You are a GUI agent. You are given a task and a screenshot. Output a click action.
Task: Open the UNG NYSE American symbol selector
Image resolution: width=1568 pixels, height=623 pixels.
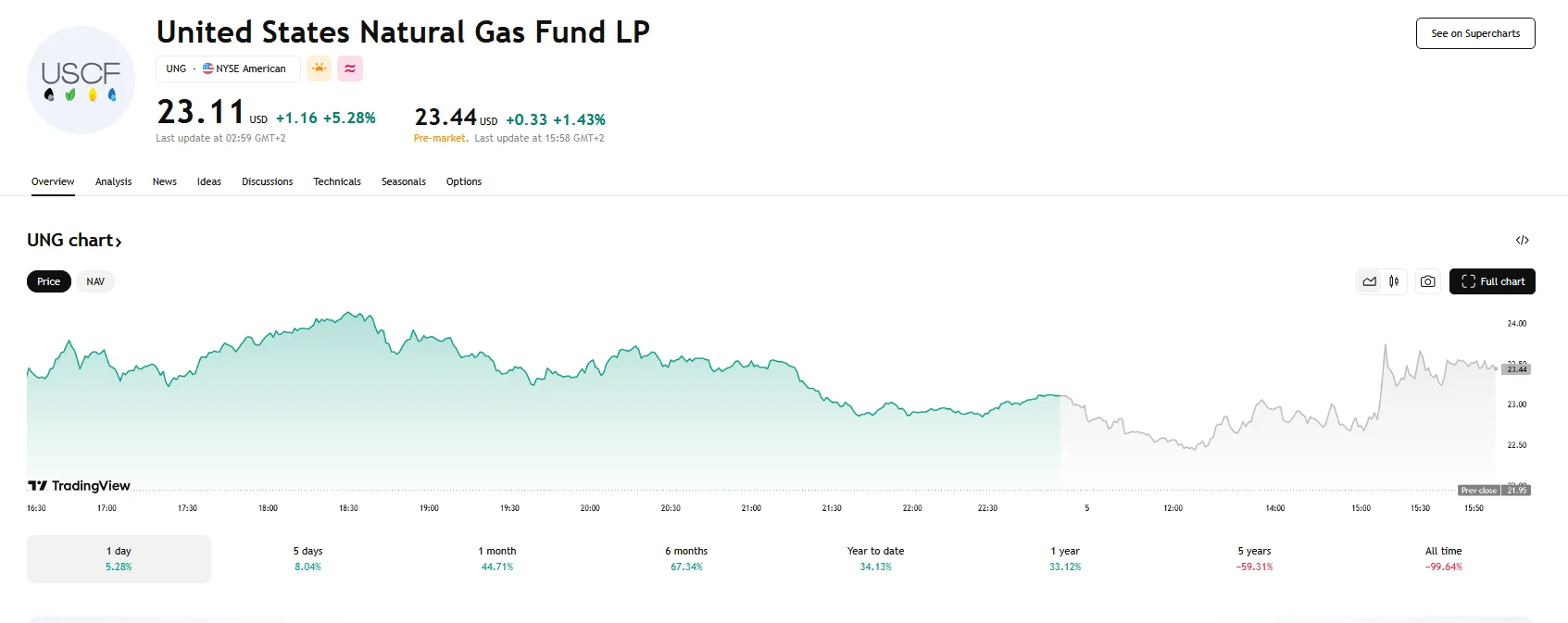(x=227, y=69)
